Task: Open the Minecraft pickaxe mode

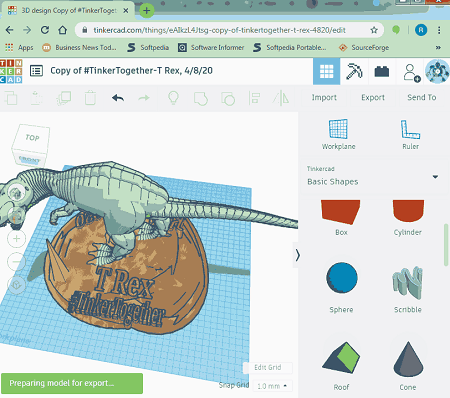Action: pos(354,71)
